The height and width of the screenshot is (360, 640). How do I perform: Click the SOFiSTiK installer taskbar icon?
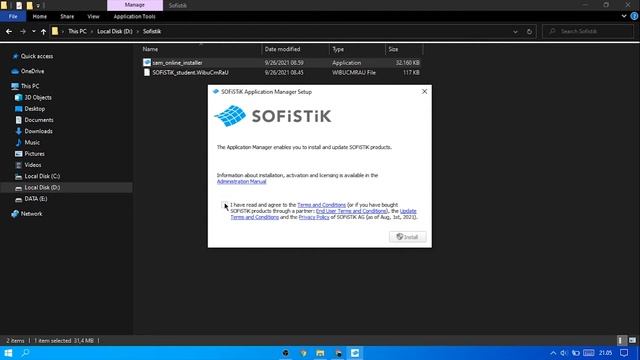click(355, 353)
